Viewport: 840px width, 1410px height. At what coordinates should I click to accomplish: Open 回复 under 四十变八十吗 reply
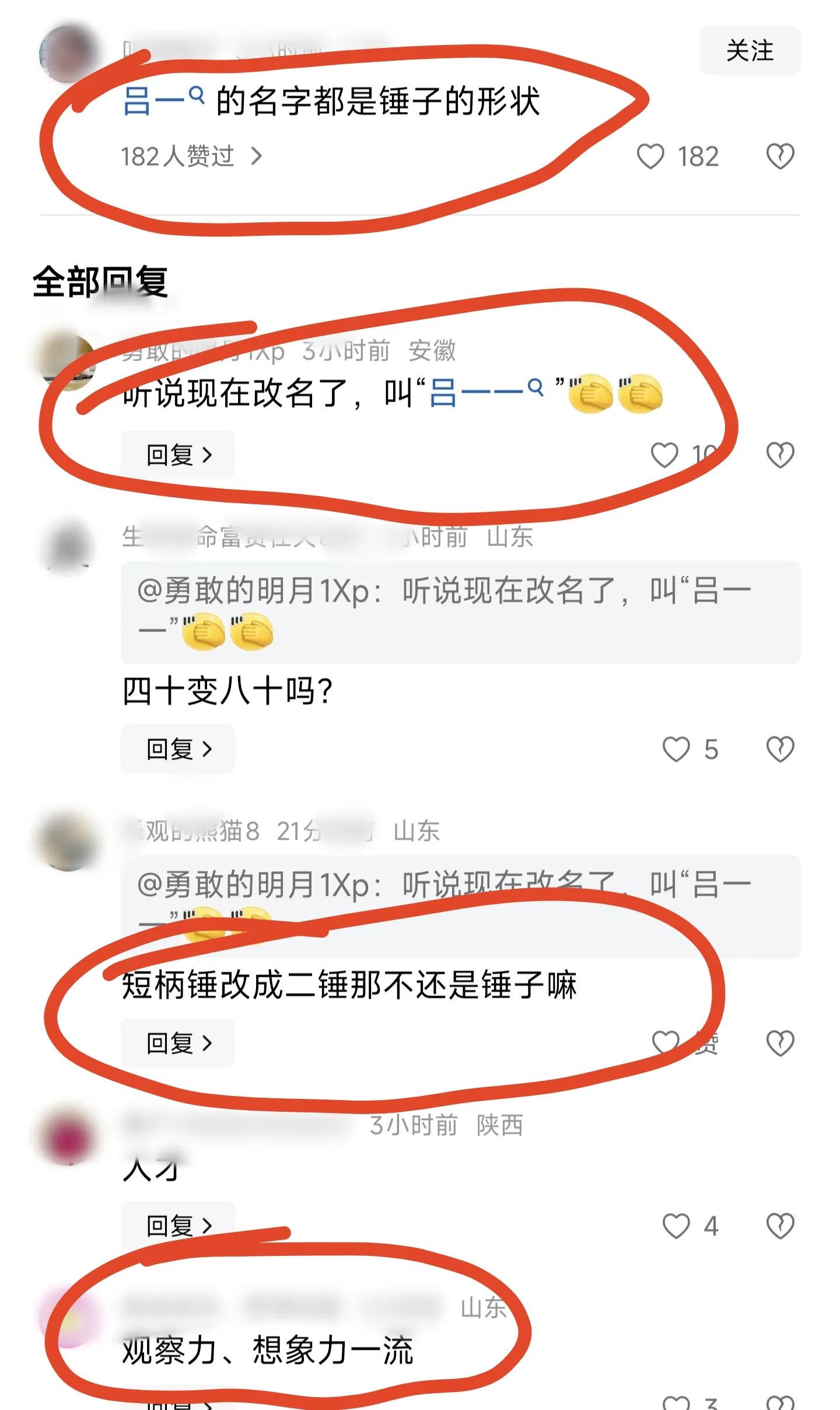coord(178,749)
